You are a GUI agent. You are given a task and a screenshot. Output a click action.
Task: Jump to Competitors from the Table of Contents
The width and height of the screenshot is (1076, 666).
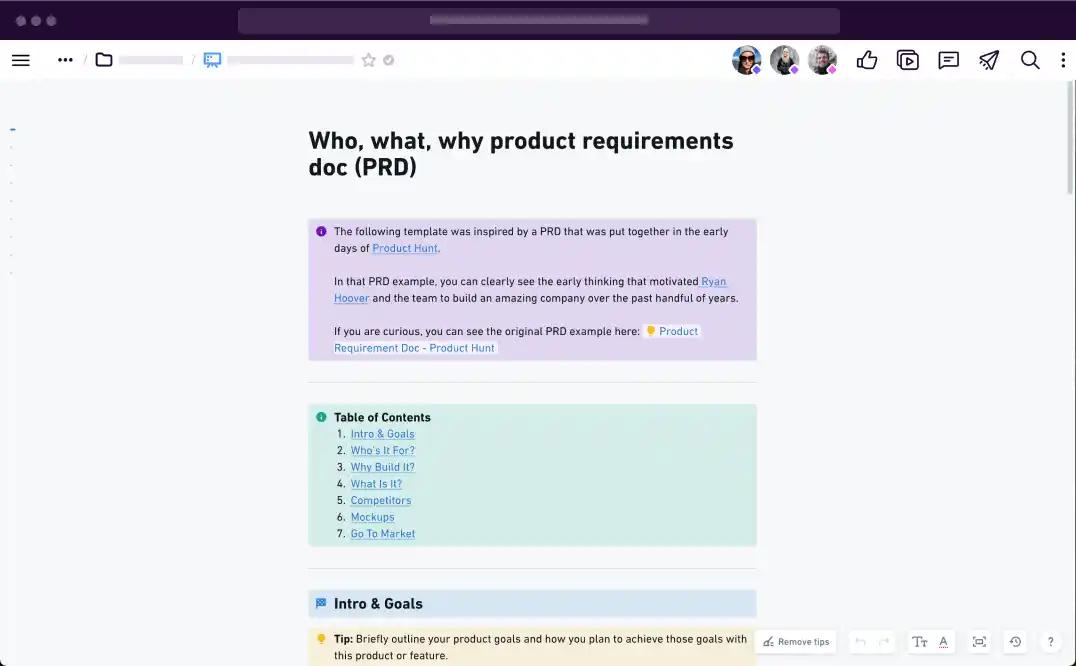pyautogui.click(x=381, y=500)
